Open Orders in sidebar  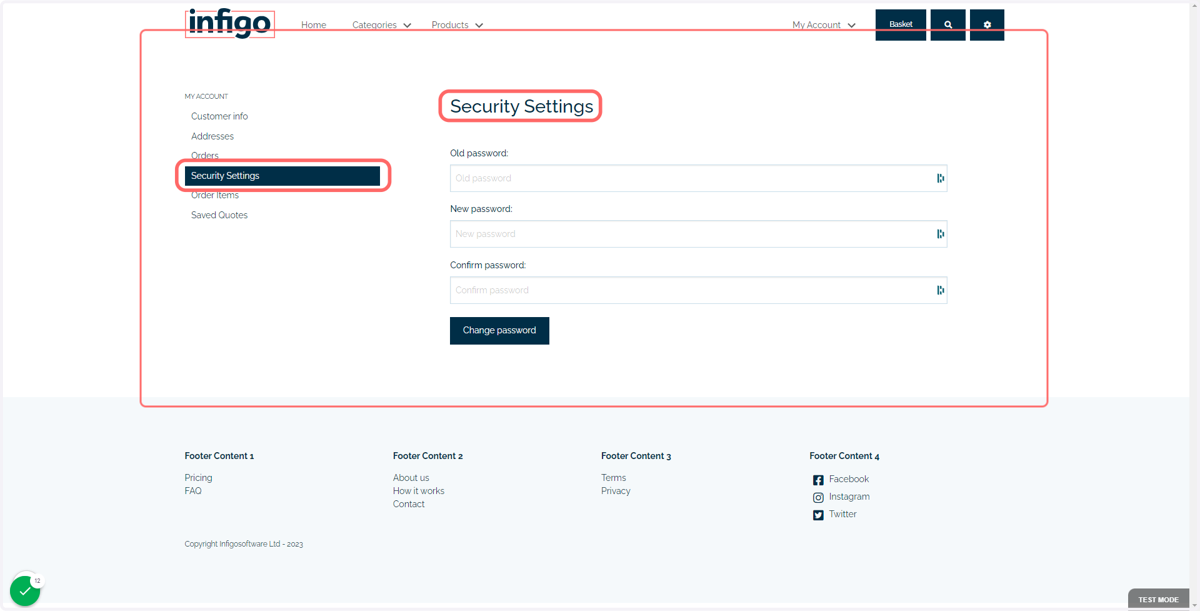tap(204, 156)
